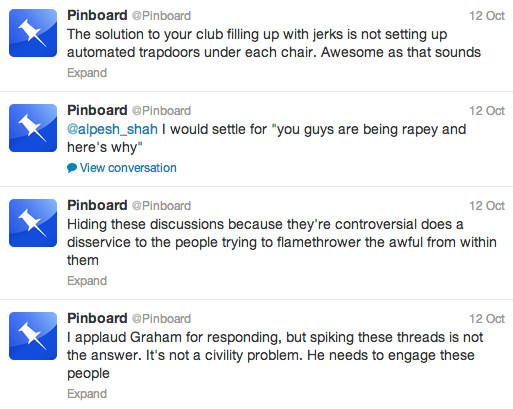The height and width of the screenshot is (409, 513).
Task: Click Pinboard avatar on the 'Hiding these discussions' tweet
Action: coord(33,223)
